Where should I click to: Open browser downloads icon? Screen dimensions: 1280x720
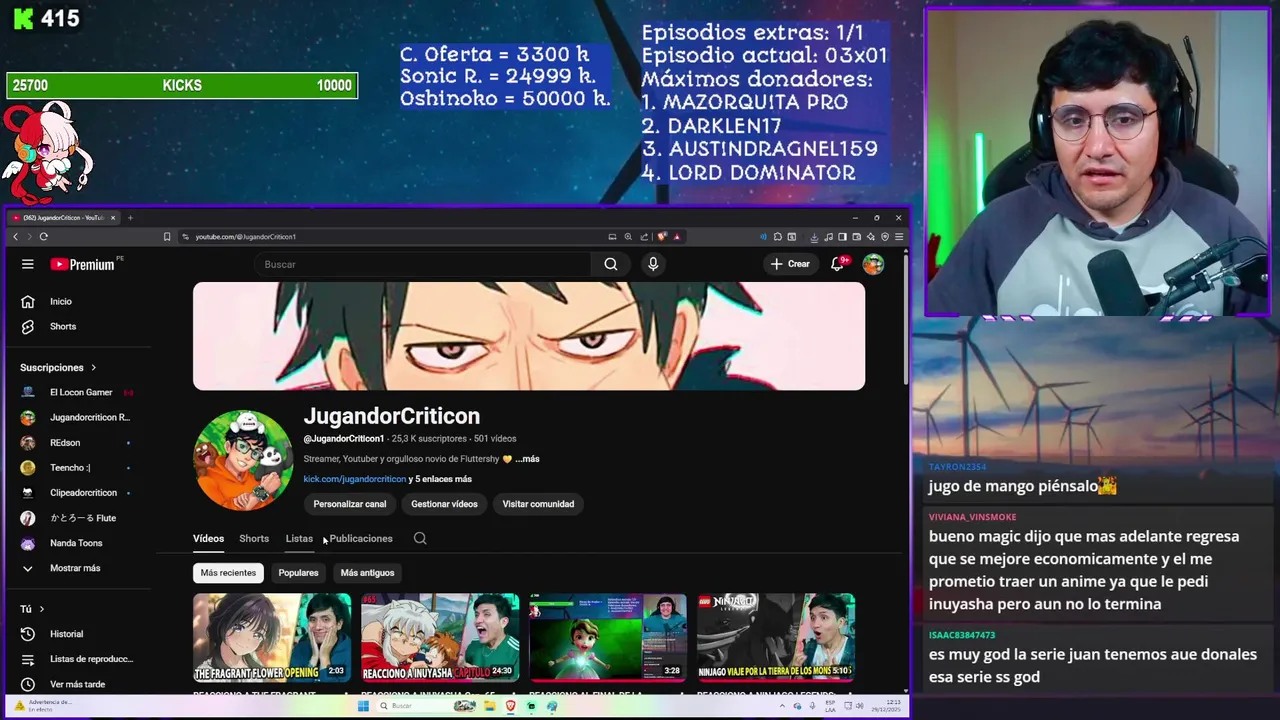click(x=814, y=237)
